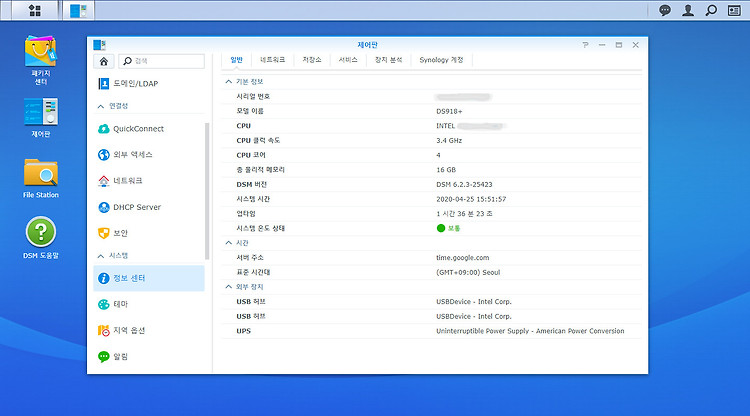The width and height of the screenshot is (750, 416).
Task: Click the system time value 2020-04-25 15:51:57
Action: coord(471,199)
